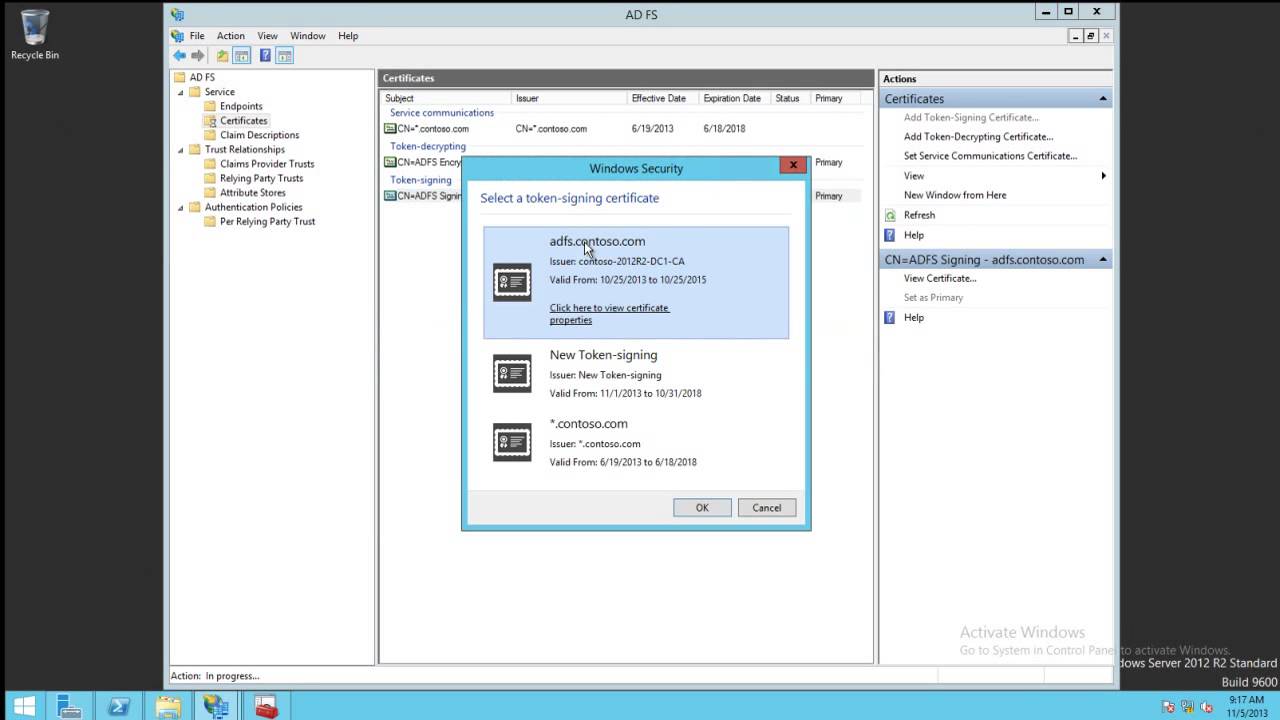
Task: Click the network icon in system tray
Action: point(1186,707)
